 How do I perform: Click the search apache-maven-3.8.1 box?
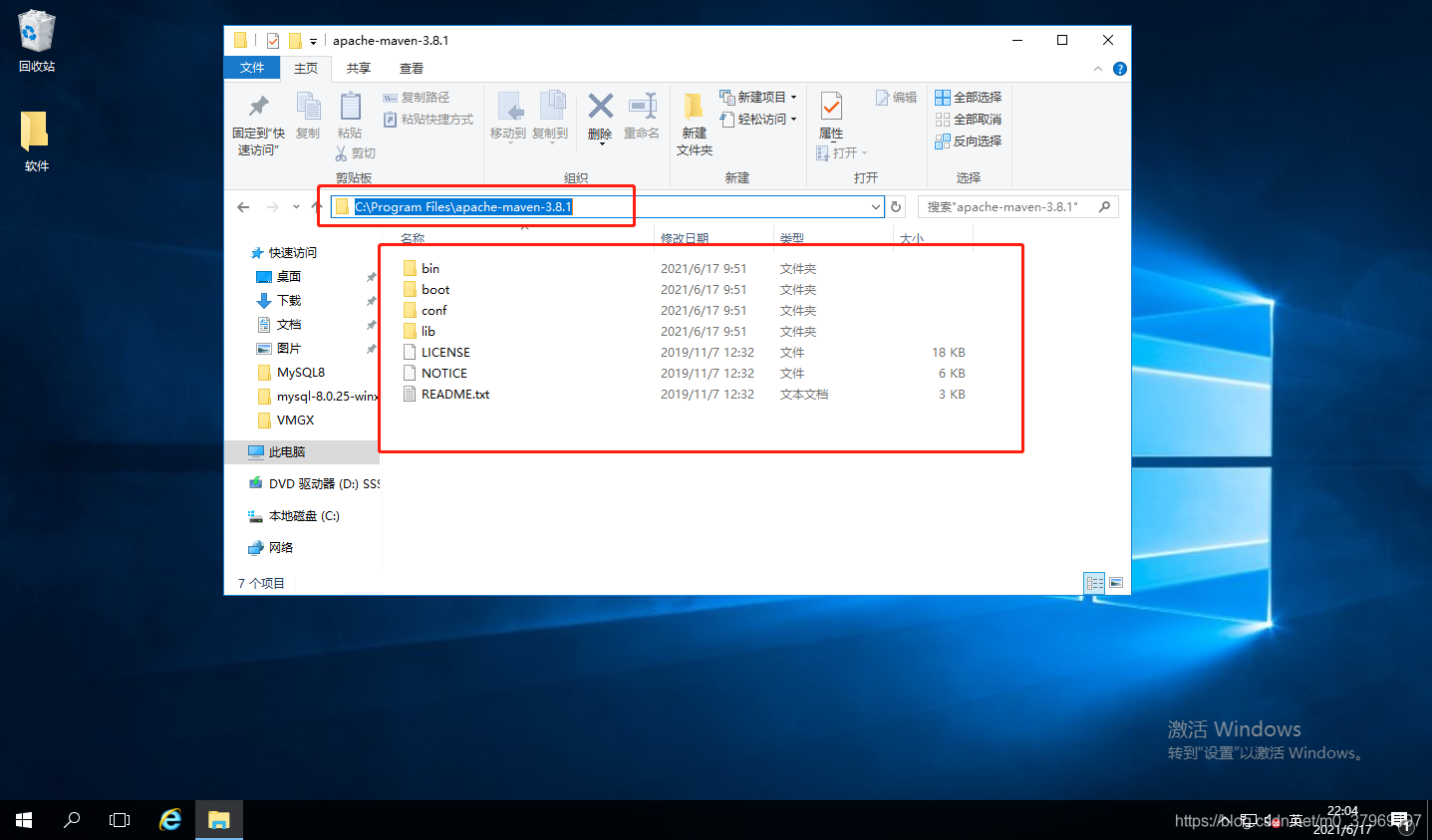tap(1017, 207)
